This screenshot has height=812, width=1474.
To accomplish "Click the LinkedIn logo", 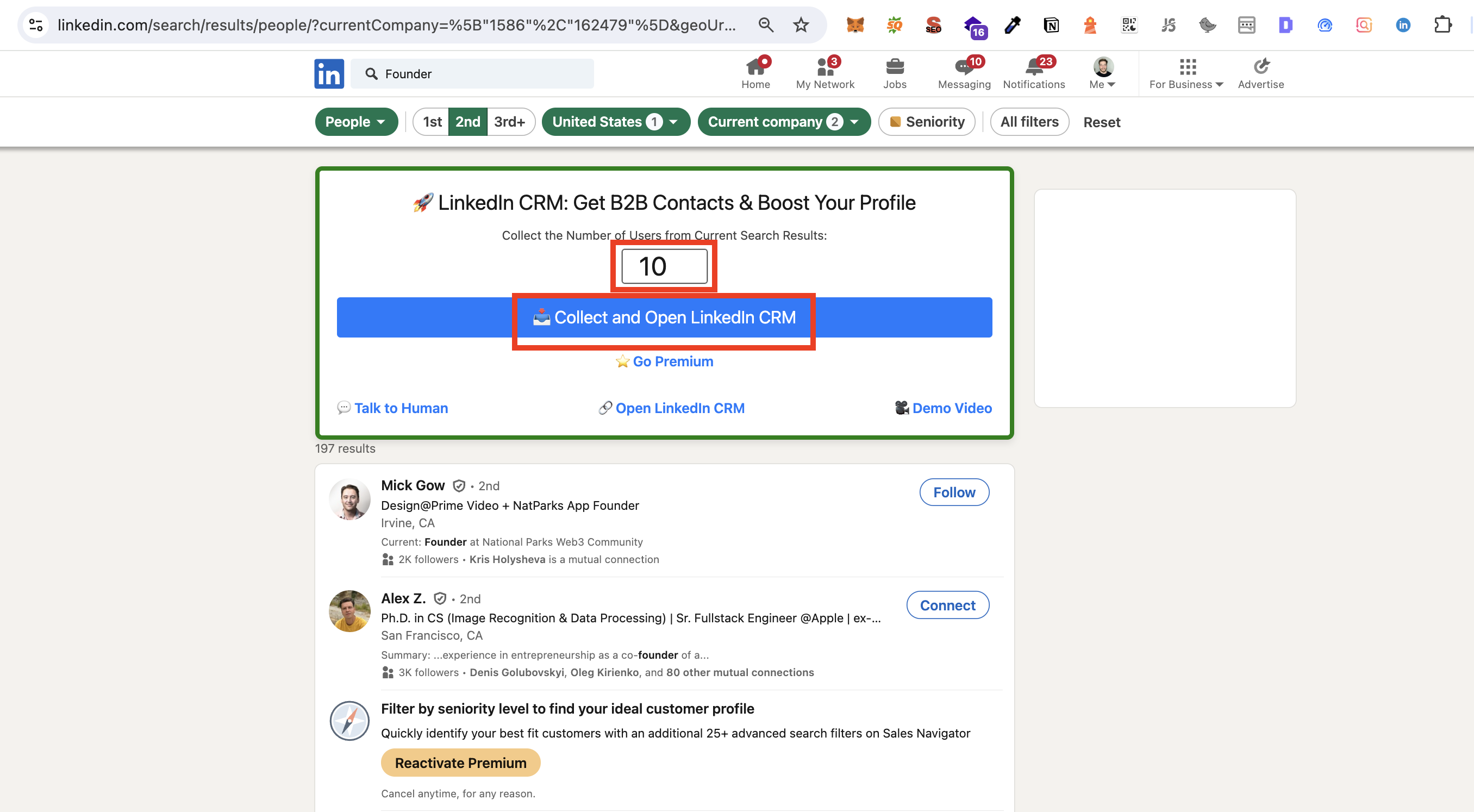I will click(x=329, y=73).
